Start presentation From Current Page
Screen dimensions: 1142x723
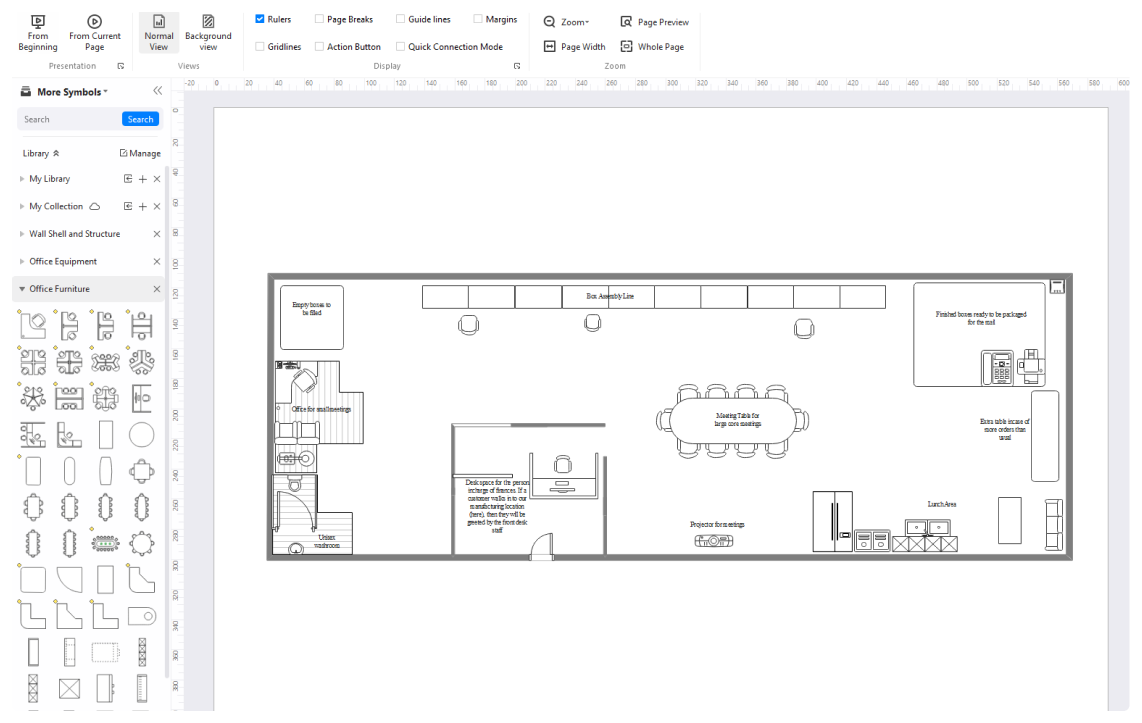95,33
